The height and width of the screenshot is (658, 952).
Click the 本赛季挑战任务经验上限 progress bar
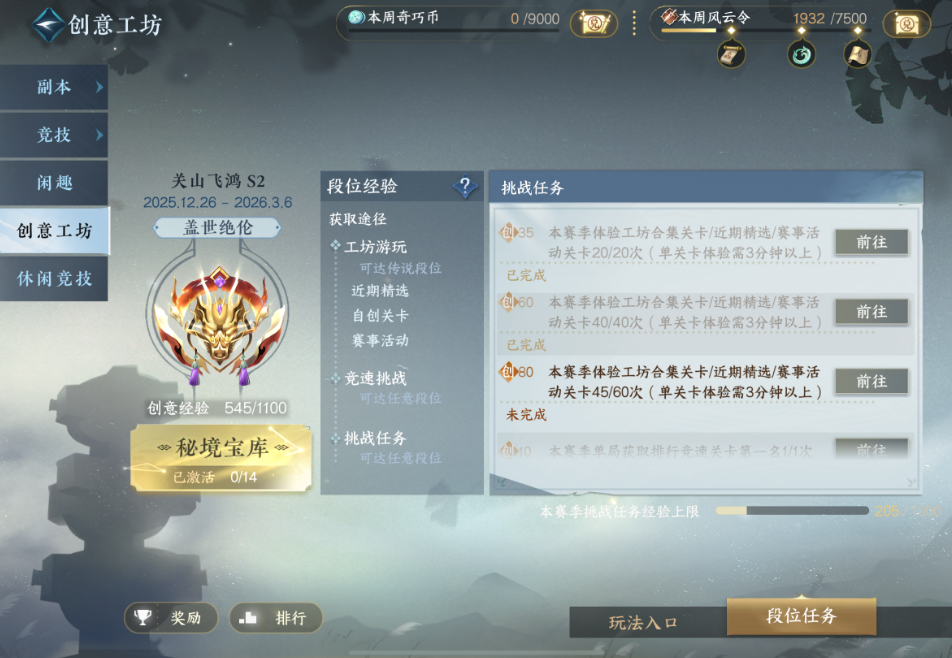[792, 510]
